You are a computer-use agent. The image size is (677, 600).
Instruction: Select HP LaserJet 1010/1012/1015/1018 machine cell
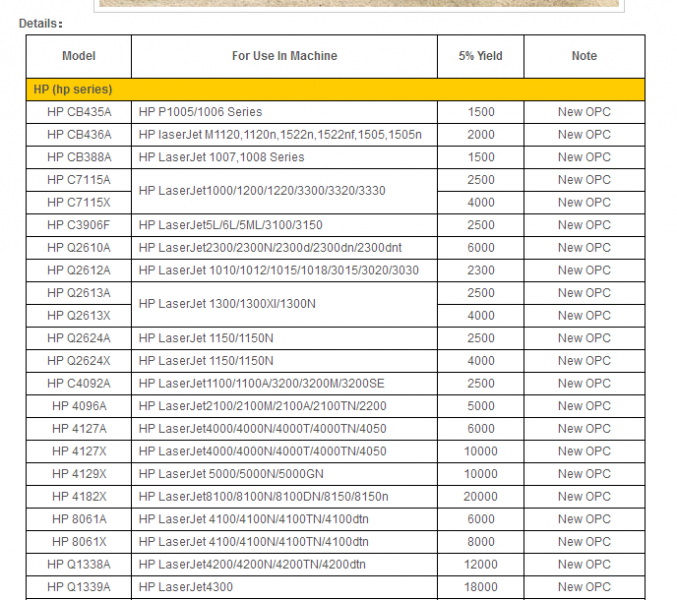284,270
